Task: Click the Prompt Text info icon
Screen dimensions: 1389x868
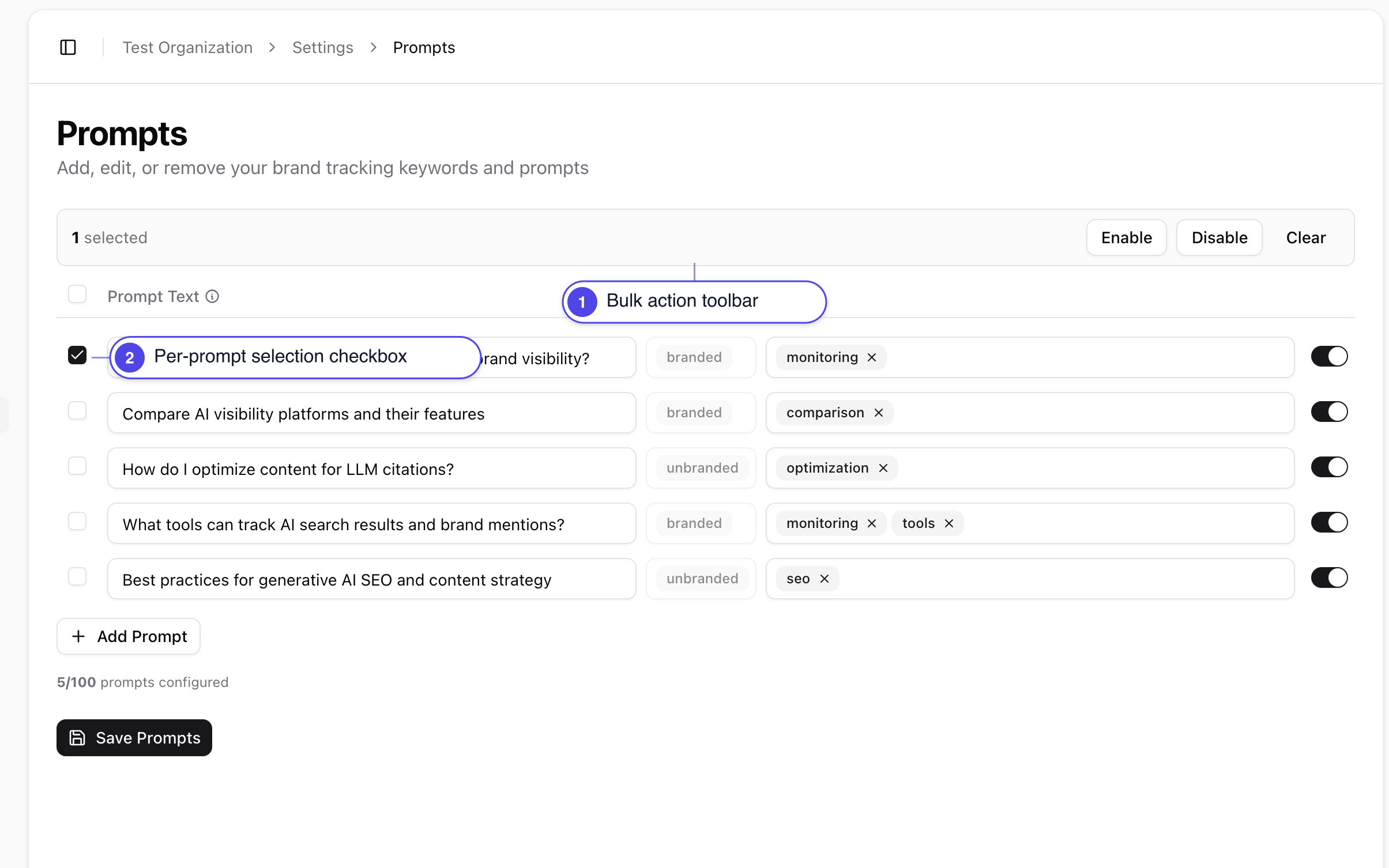Action: [212, 296]
